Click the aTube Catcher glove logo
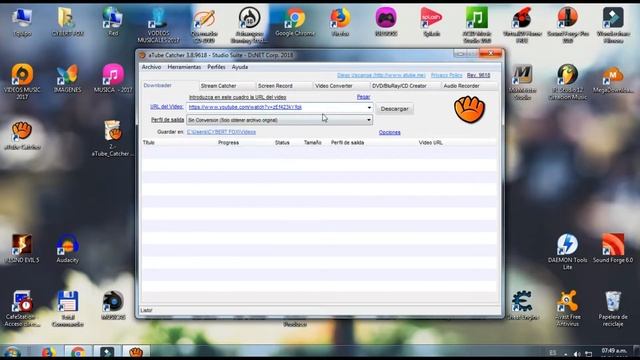 tap(469, 109)
